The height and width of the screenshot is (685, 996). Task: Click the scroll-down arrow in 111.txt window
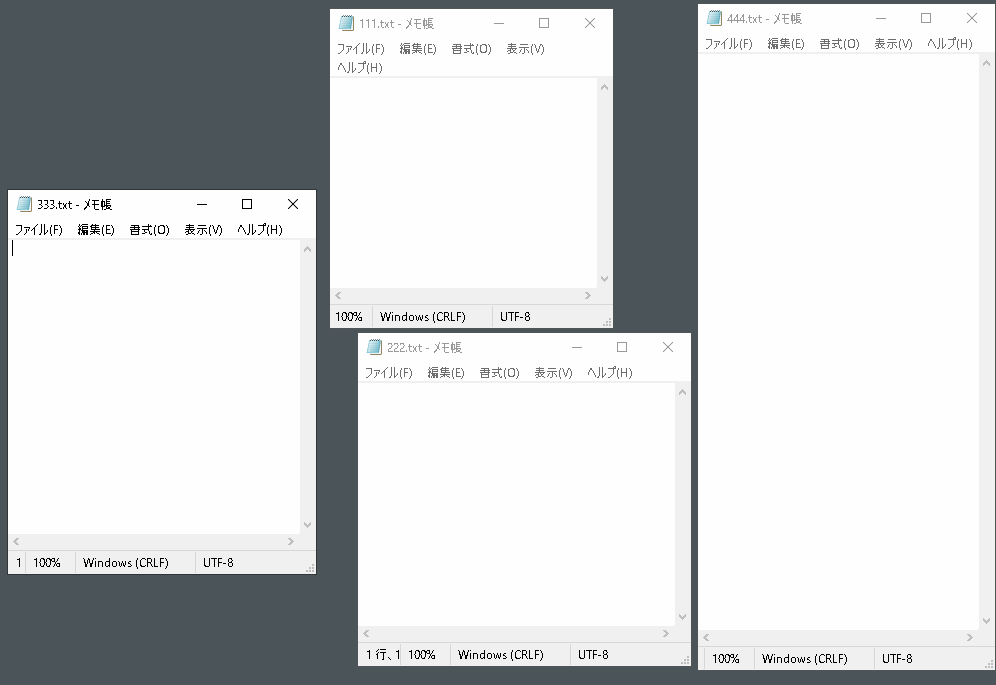(x=604, y=278)
